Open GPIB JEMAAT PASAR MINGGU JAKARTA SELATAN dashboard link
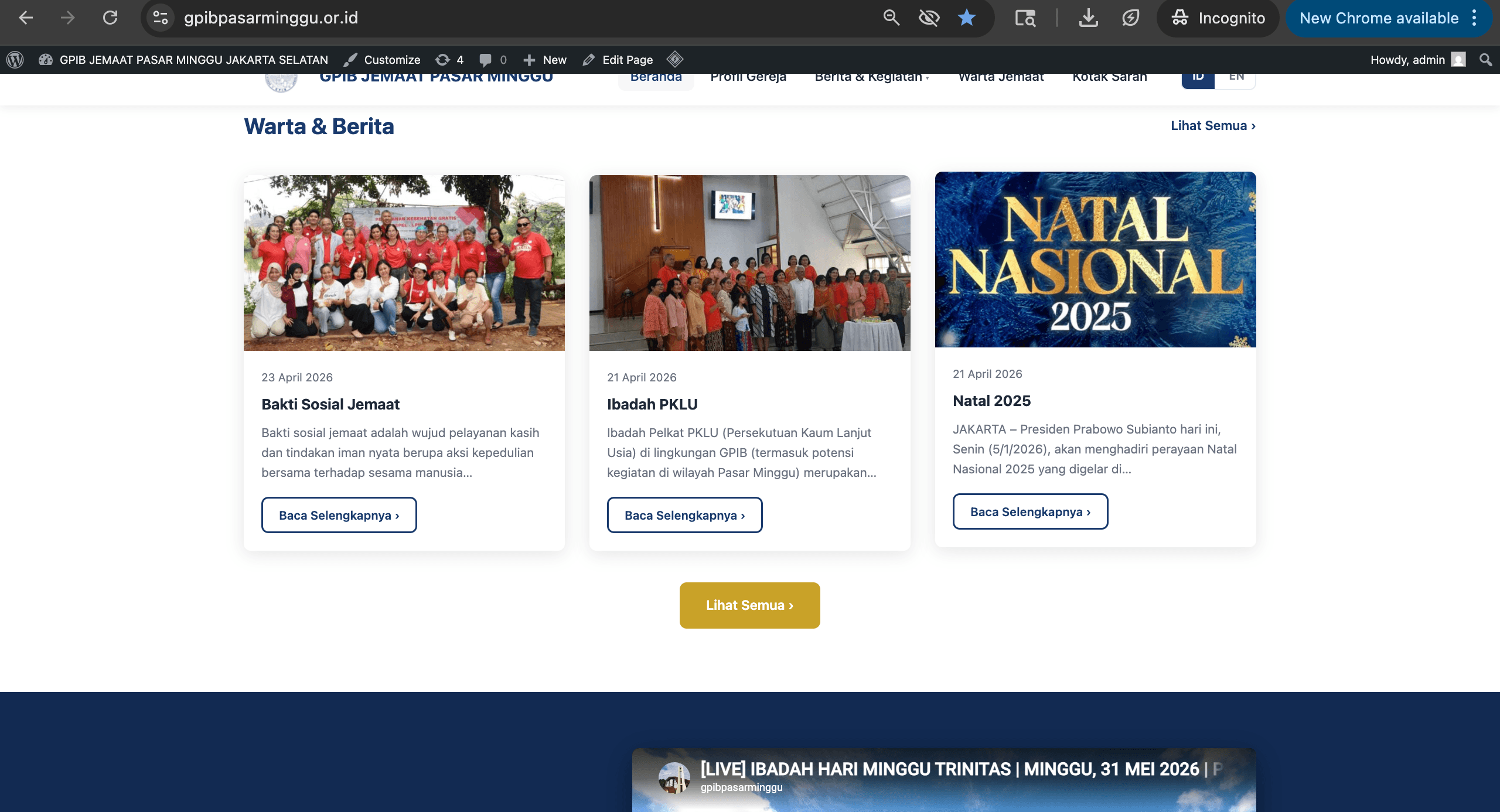The height and width of the screenshot is (812, 1500). 184,60
